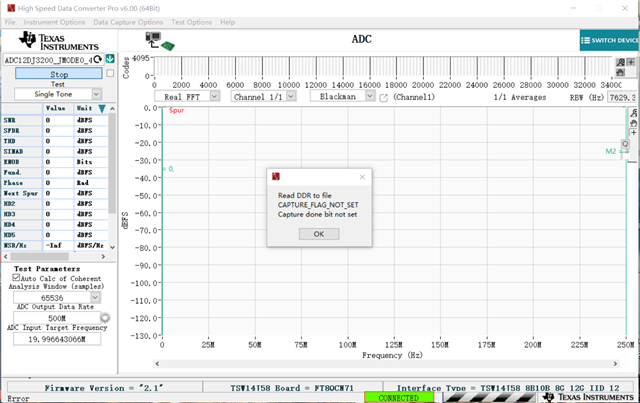This screenshot has width=640, height=403.
Task: Click the Texas Instruments logo in the header
Action: (x=59, y=41)
